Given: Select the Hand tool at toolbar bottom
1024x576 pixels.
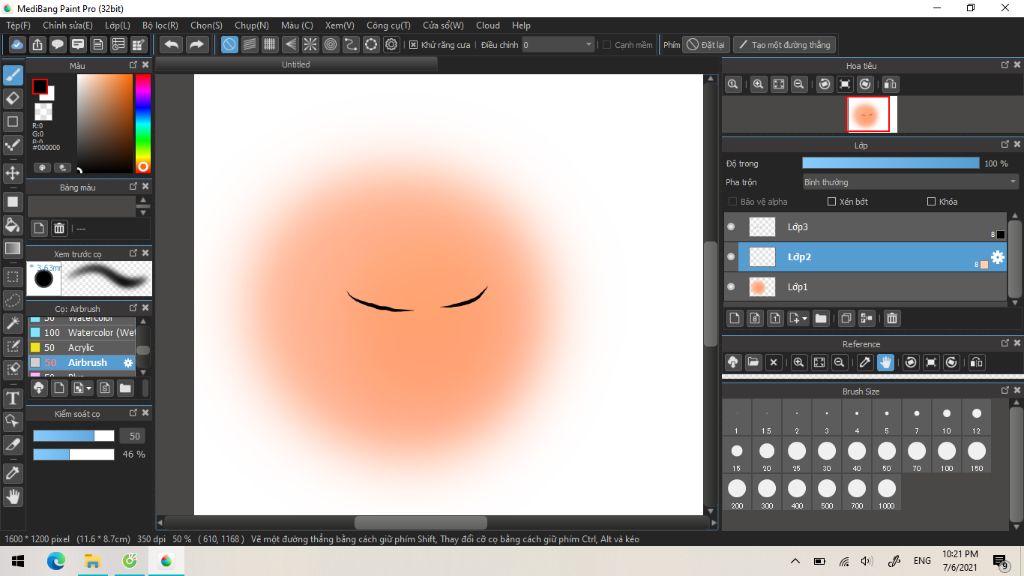Looking at the screenshot, I should click(13, 496).
